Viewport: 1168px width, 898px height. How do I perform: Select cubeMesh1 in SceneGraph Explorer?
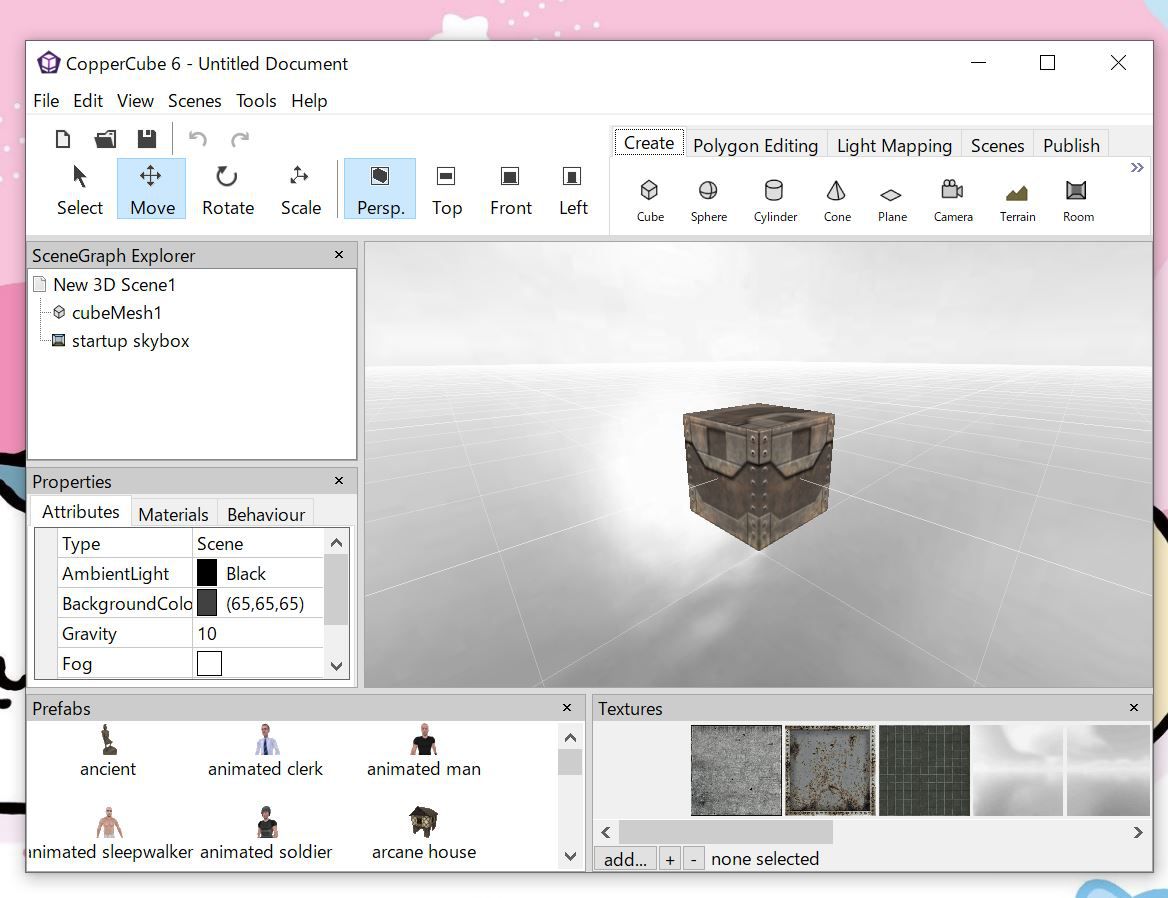116,313
